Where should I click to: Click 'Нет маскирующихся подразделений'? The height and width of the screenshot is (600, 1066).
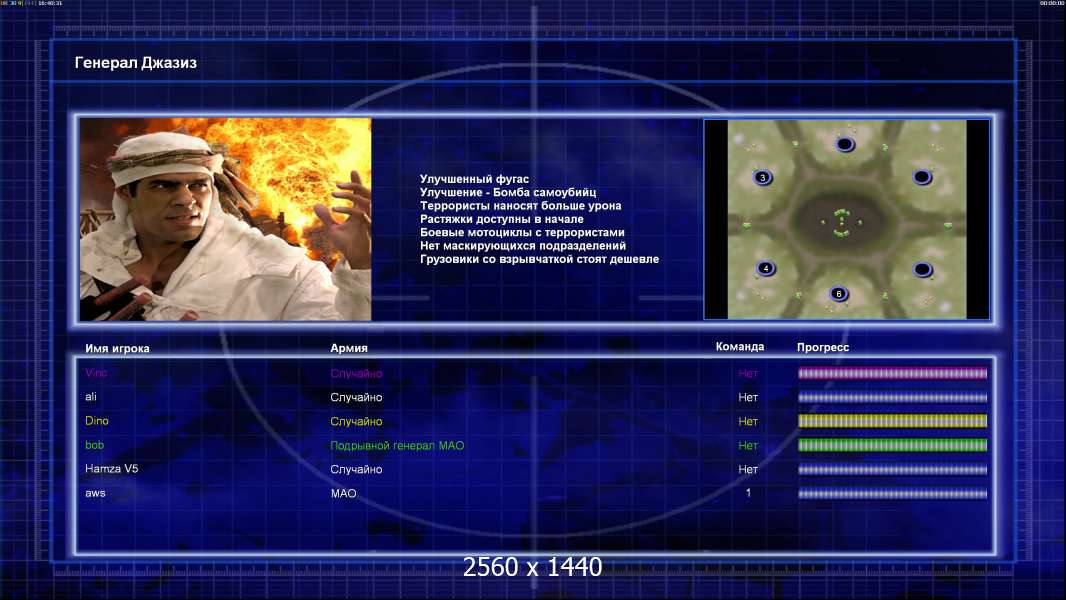[523, 246]
